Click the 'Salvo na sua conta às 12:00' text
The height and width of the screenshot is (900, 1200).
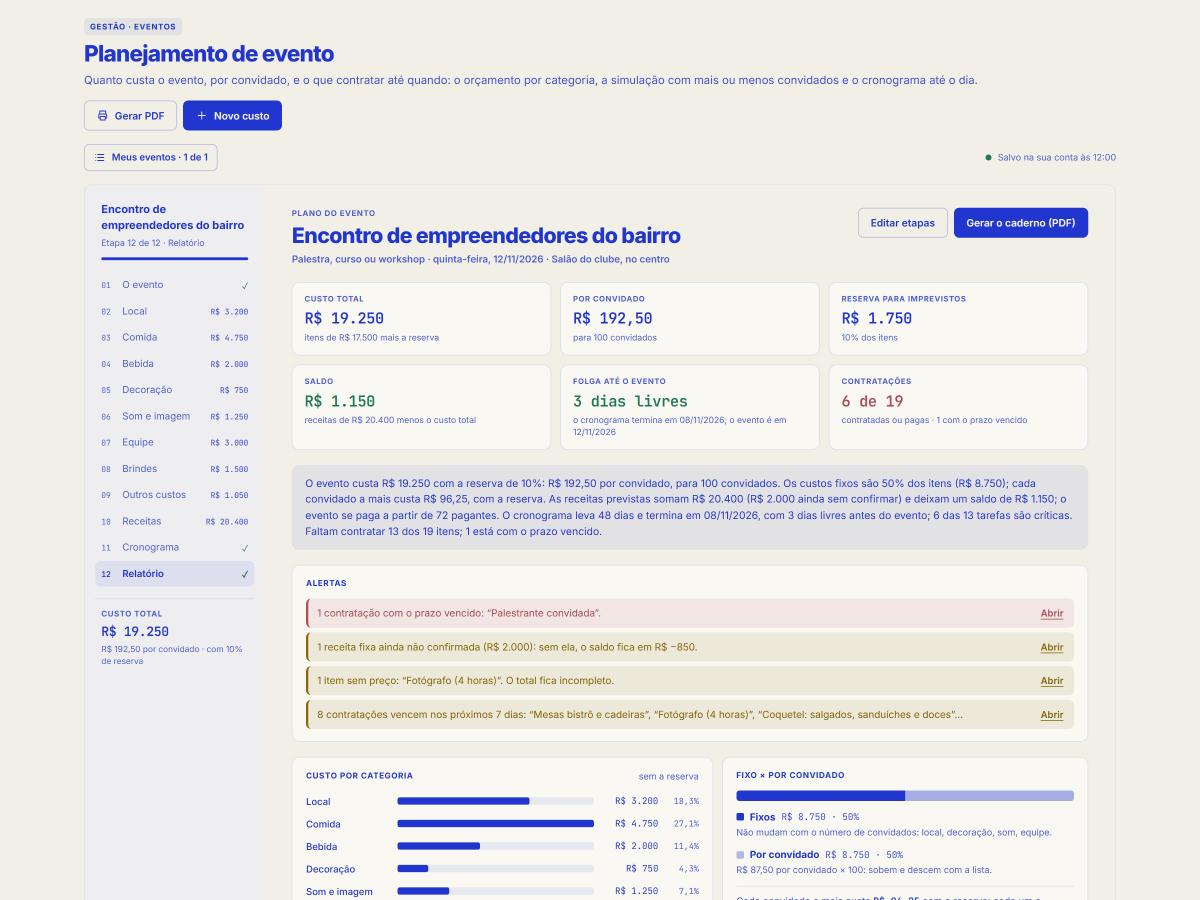pos(1056,157)
